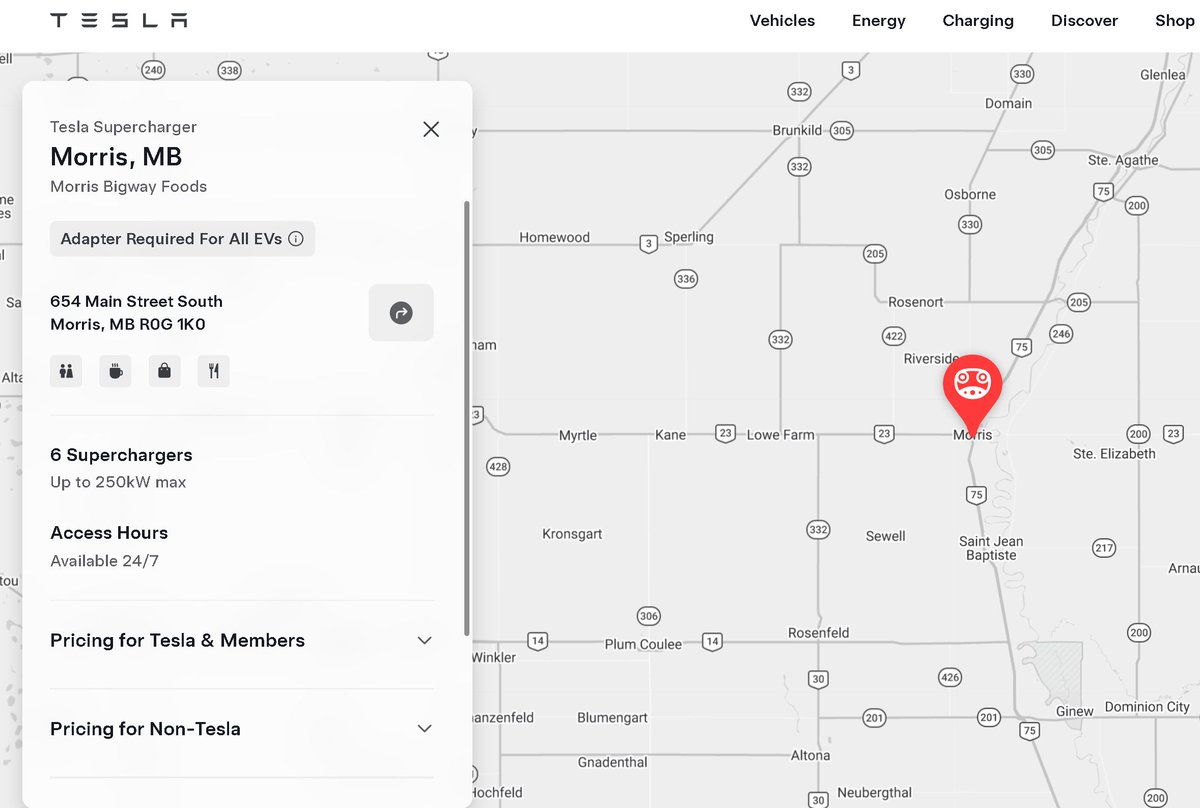This screenshot has height=808, width=1200.
Task: Click the Dominion City map label
Action: (x=1147, y=707)
